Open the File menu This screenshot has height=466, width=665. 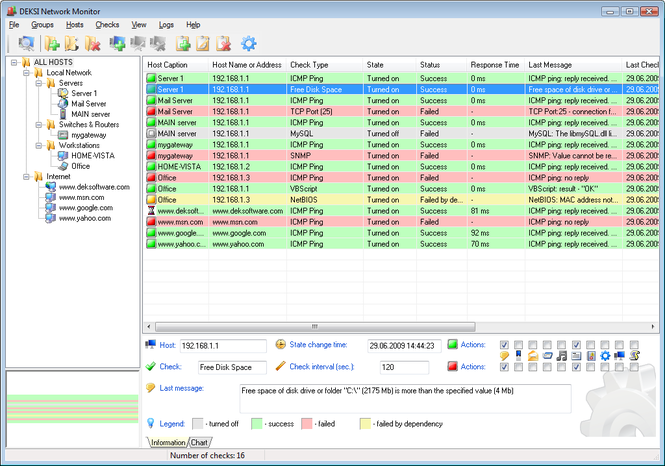click(x=14, y=25)
